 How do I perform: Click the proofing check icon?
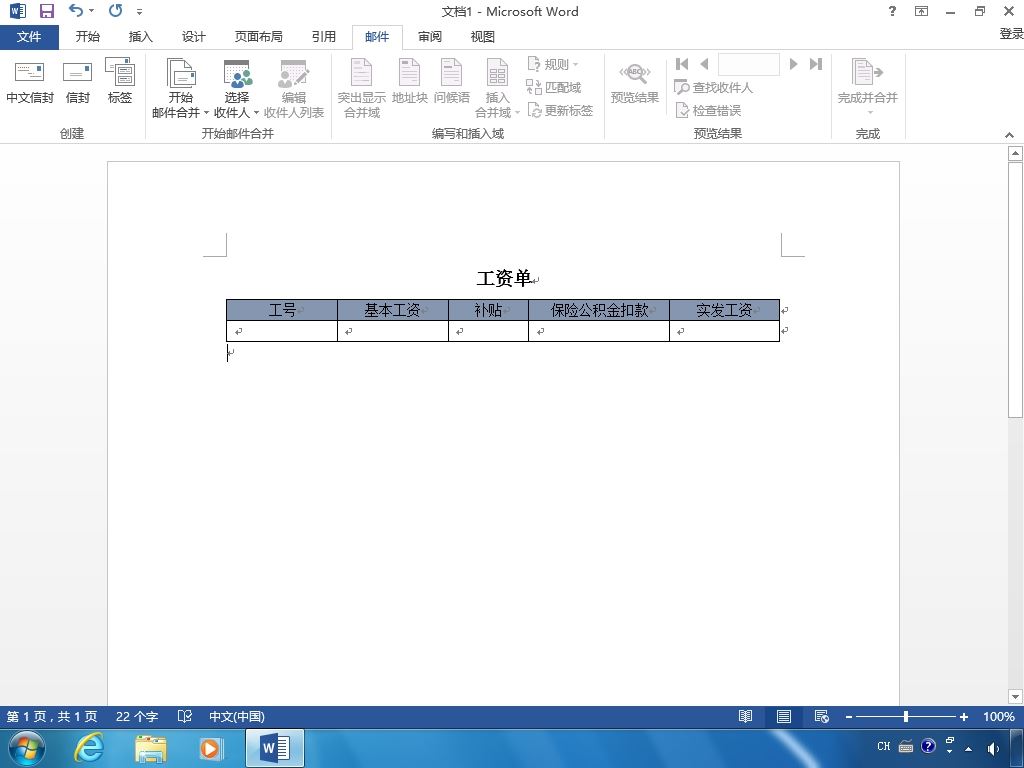point(185,716)
